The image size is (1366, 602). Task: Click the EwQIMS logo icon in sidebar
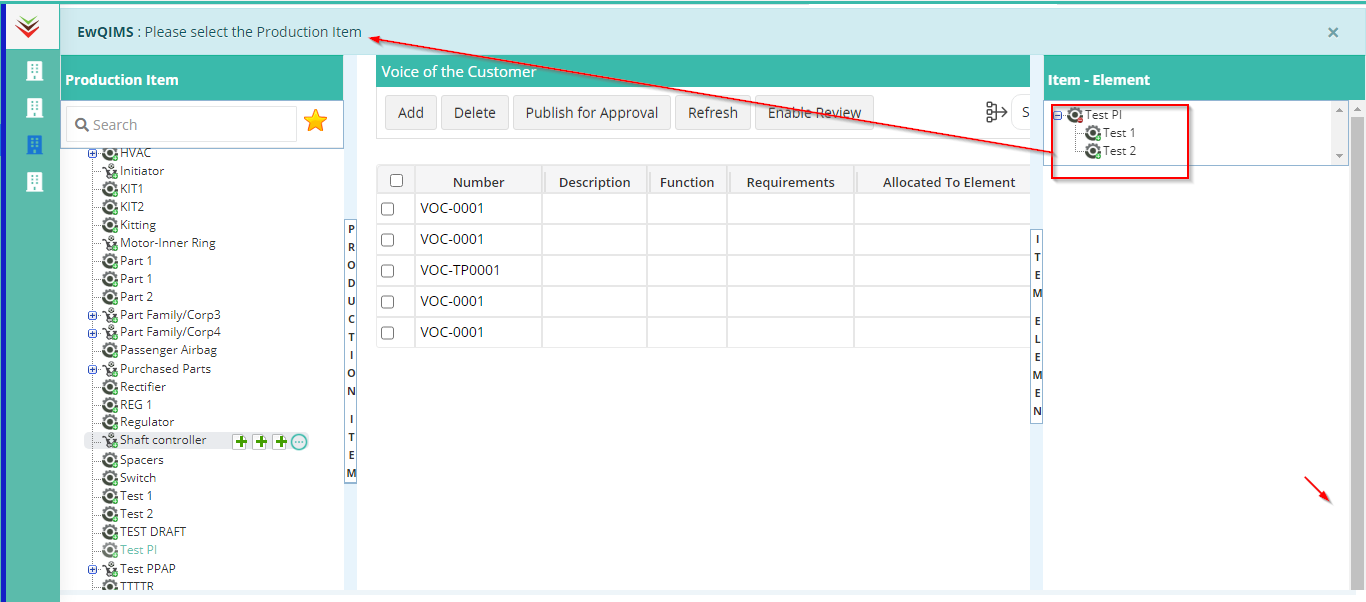click(29, 27)
